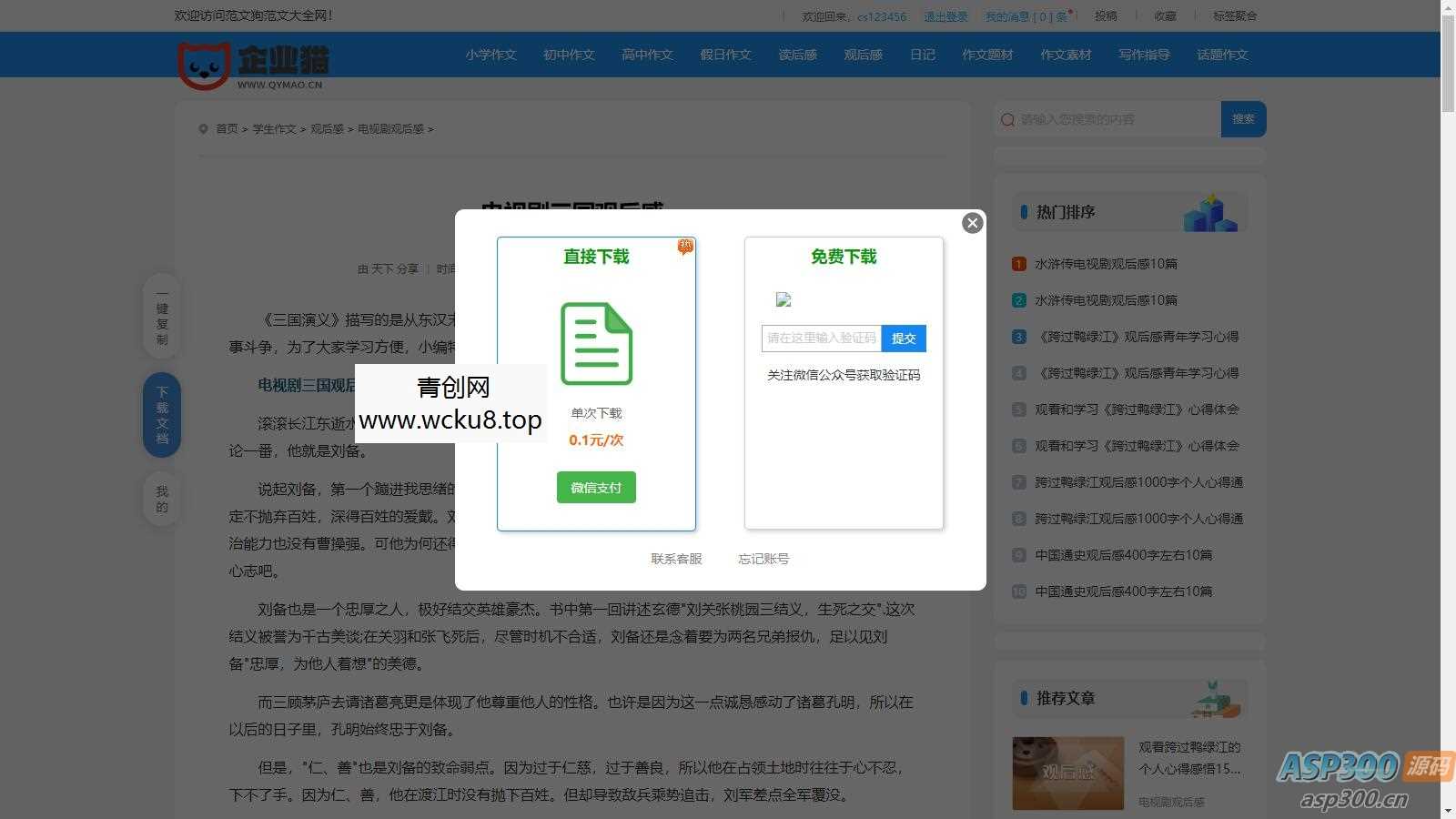Click 退出登录 to log out

tap(946, 15)
